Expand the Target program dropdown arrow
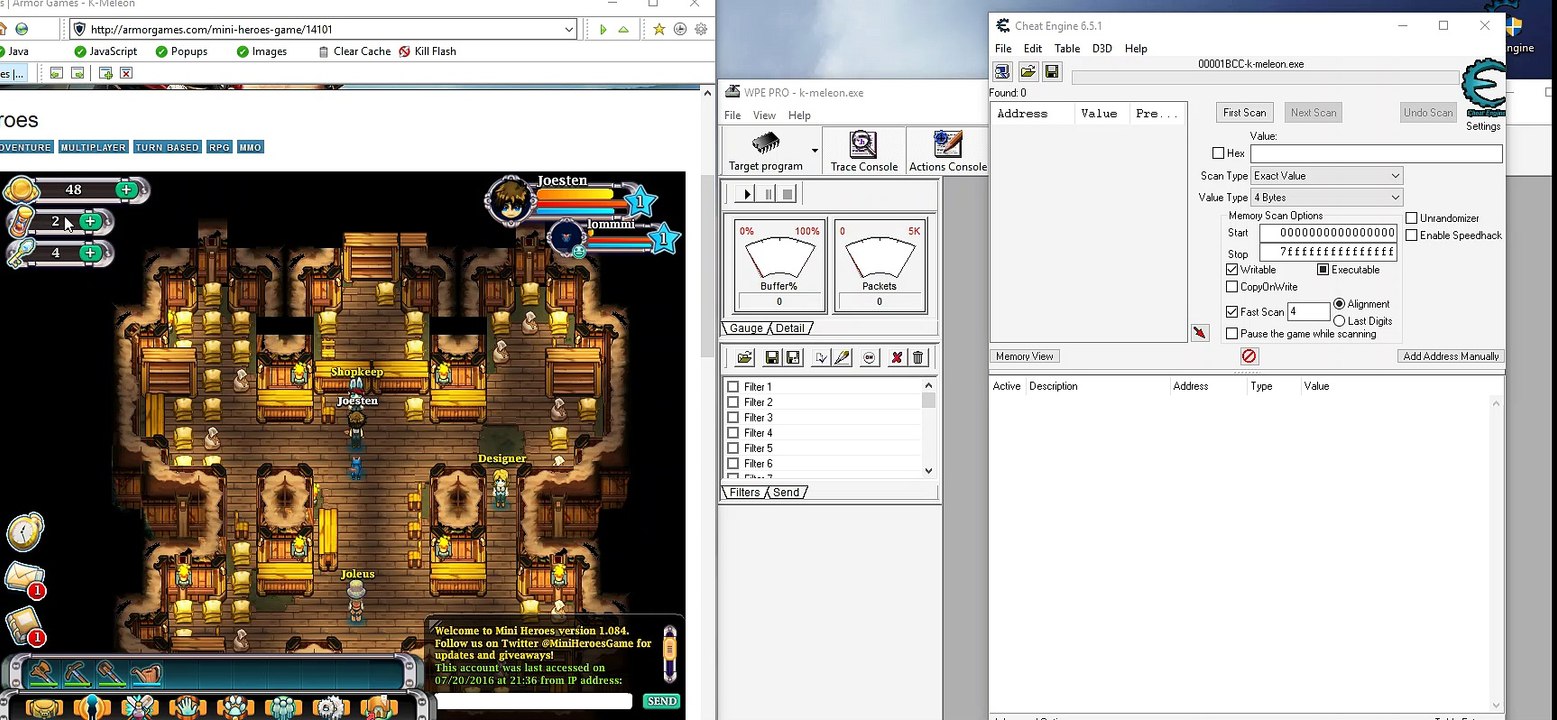Image resolution: width=1557 pixels, height=720 pixels. (x=815, y=151)
